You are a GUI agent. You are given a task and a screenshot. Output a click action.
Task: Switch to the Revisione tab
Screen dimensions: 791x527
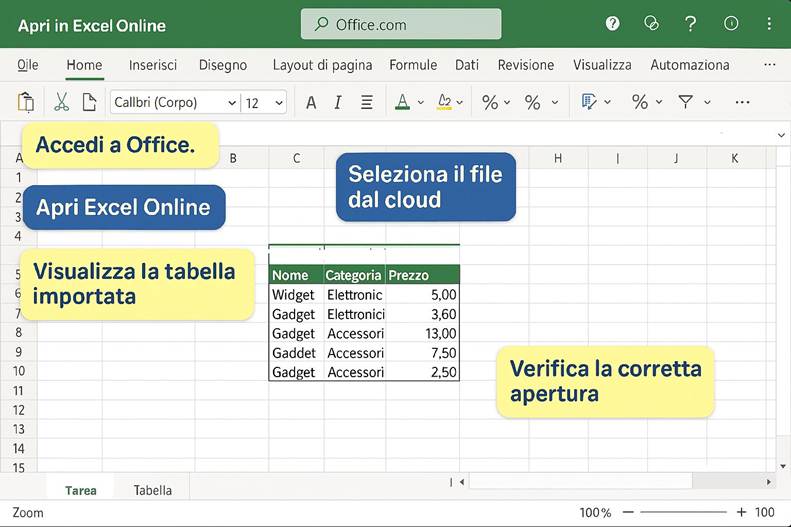pos(526,65)
